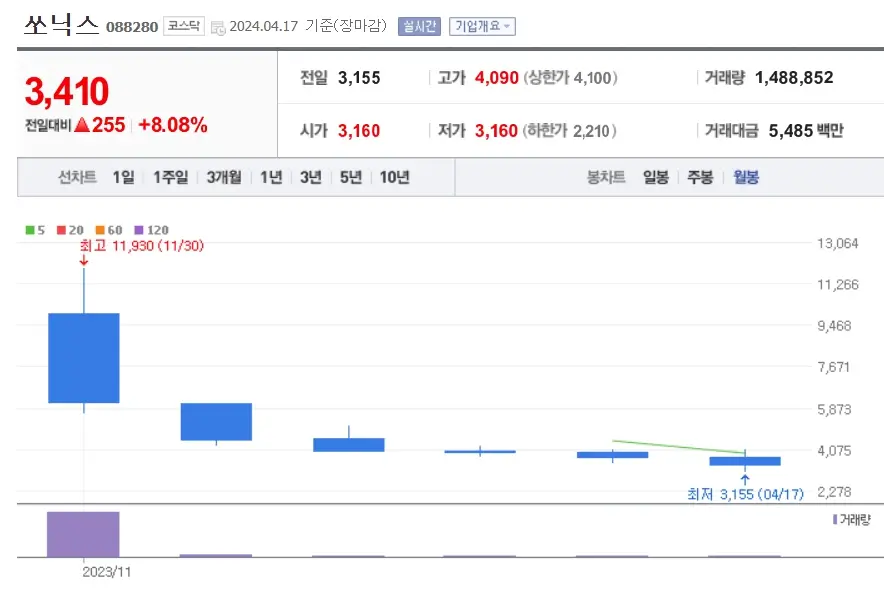This screenshot has height=592, width=884.
Task: Toggle 실시간 real-time price updates
Action: (x=418, y=27)
